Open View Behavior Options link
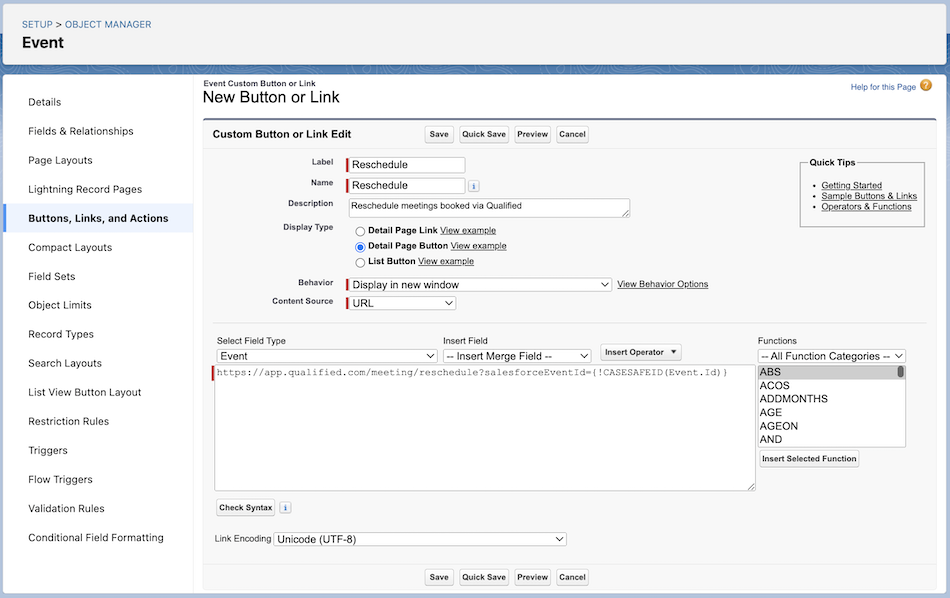950x598 pixels. pyautogui.click(x=662, y=284)
